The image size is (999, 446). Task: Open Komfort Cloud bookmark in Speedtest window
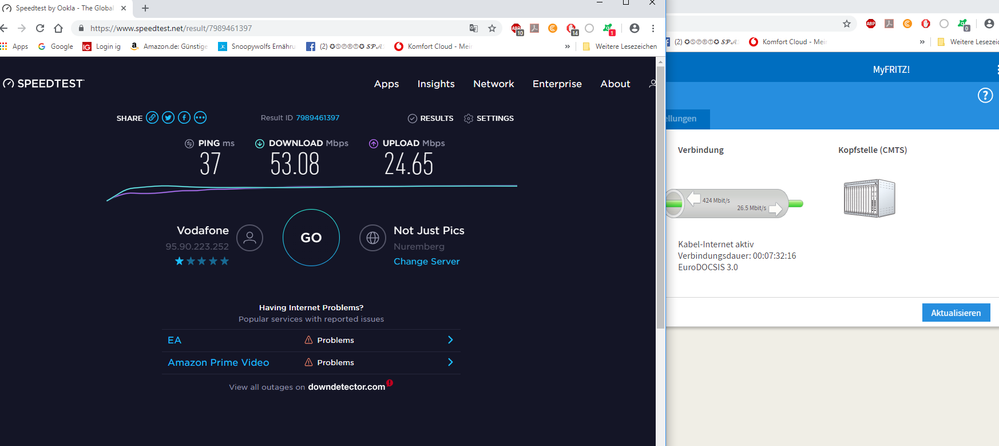433,46
